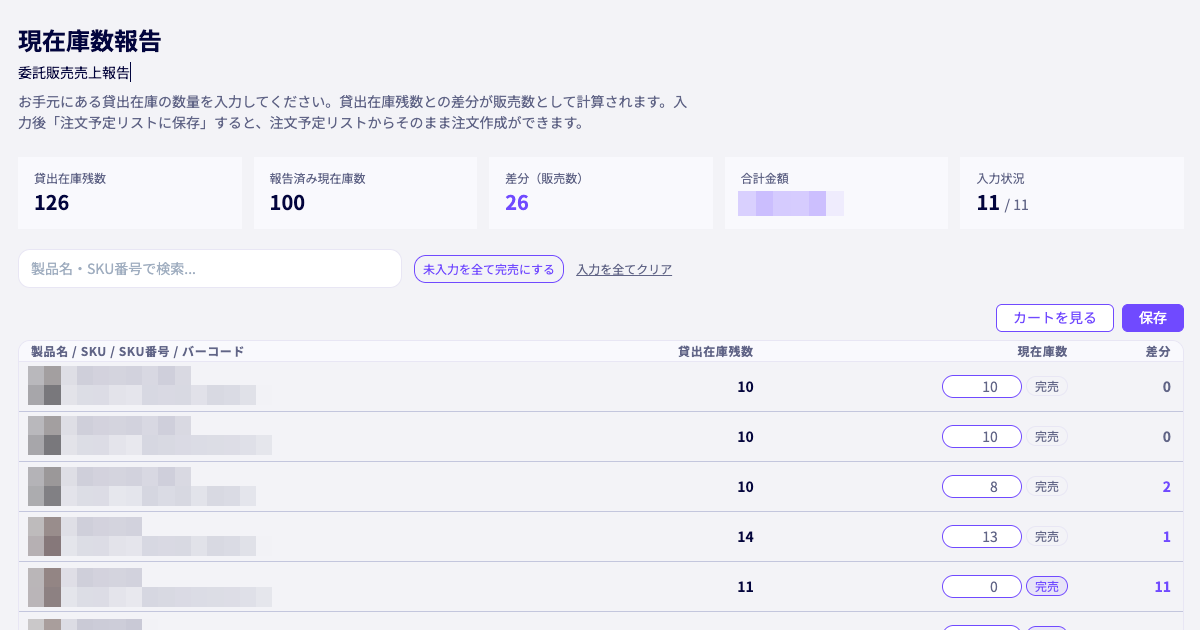This screenshot has height=630, width=1200.
Task: Toggle 完売 on row with stock 13
Action: coord(1047,537)
